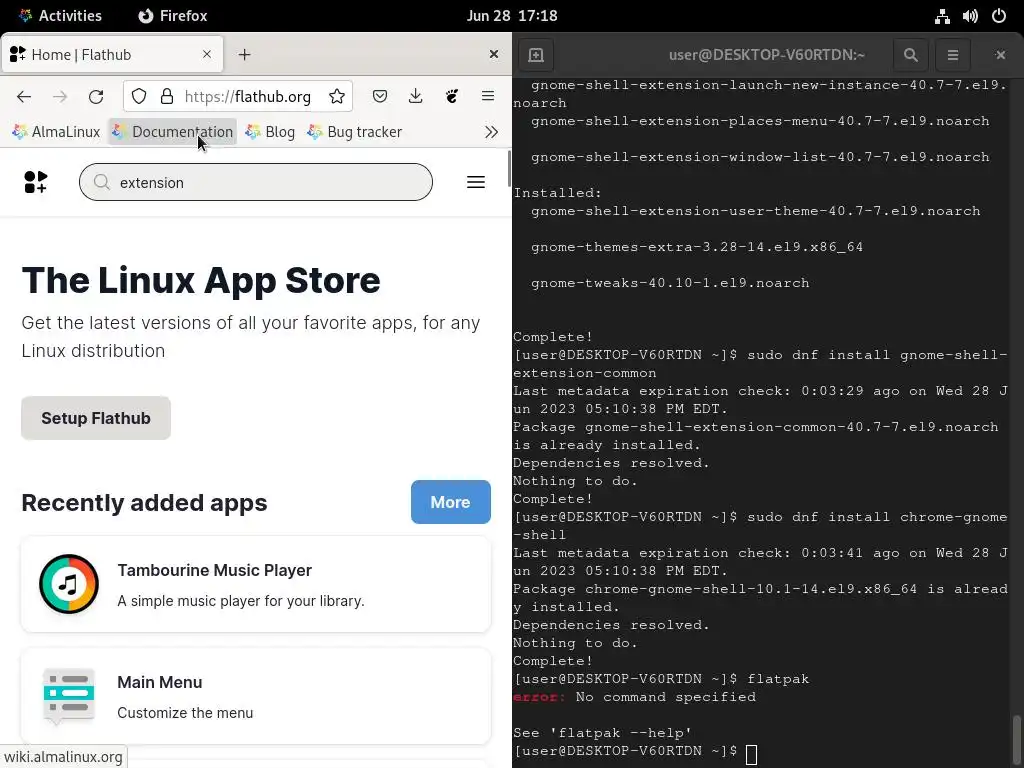Click the network status icon in top bar
The height and width of the screenshot is (768, 1024).
click(942, 16)
